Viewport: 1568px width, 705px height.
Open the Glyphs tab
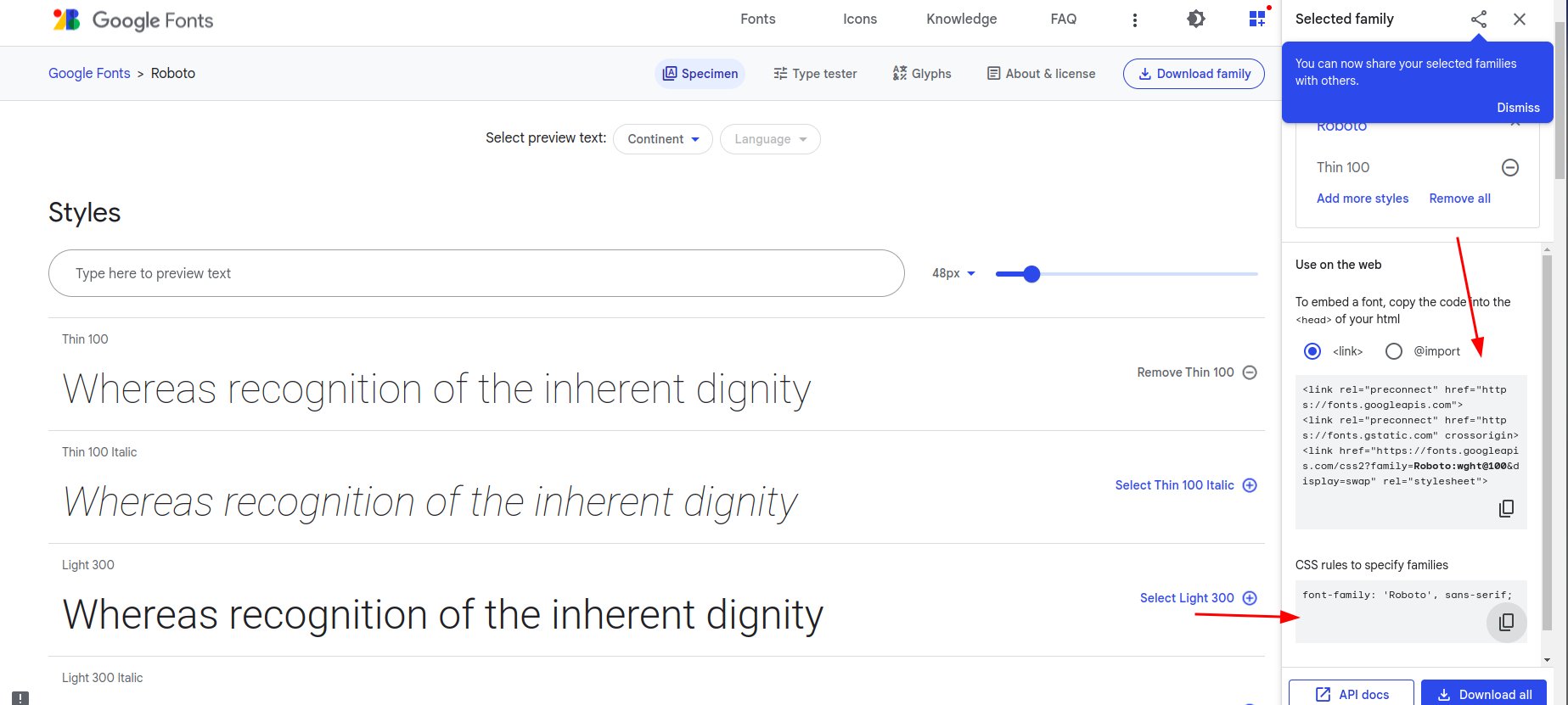point(922,74)
